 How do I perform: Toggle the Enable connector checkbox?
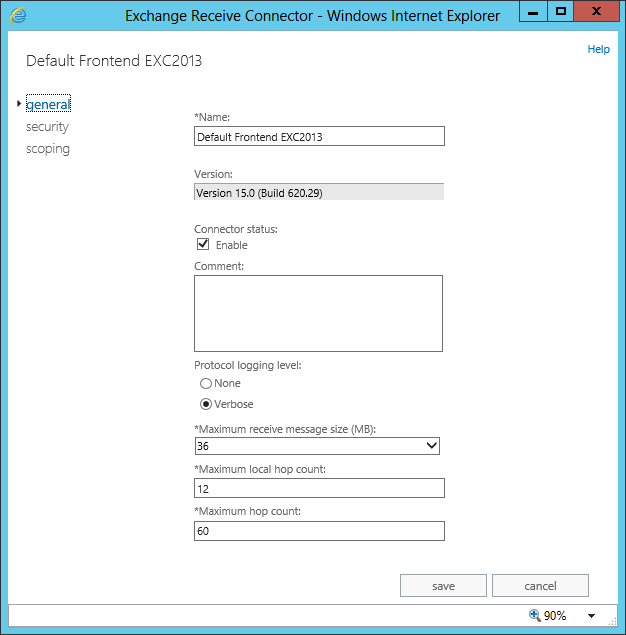click(x=203, y=244)
